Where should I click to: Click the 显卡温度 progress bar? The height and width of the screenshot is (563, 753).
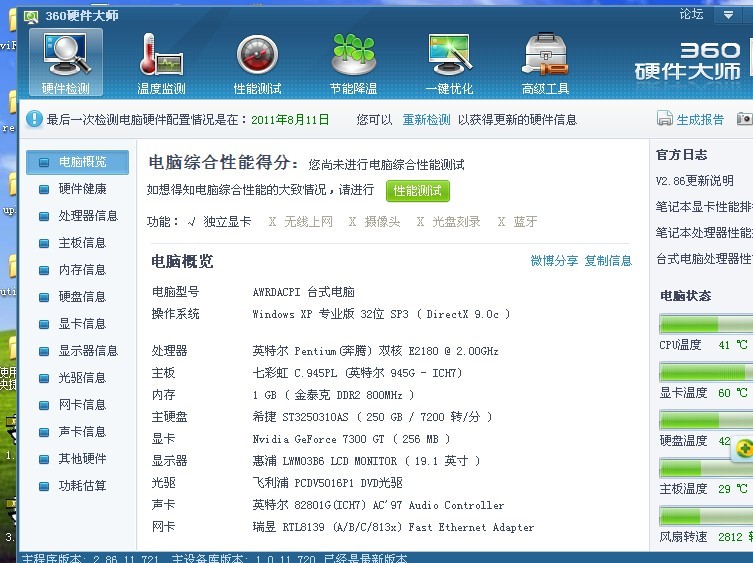tap(706, 372)
